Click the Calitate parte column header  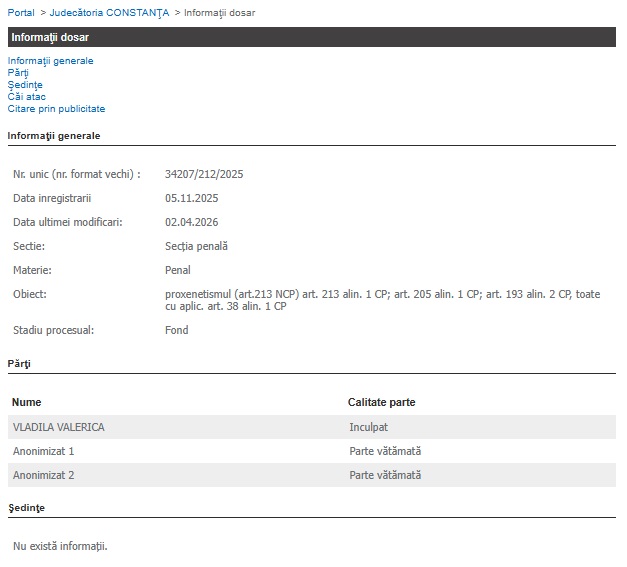381,403
